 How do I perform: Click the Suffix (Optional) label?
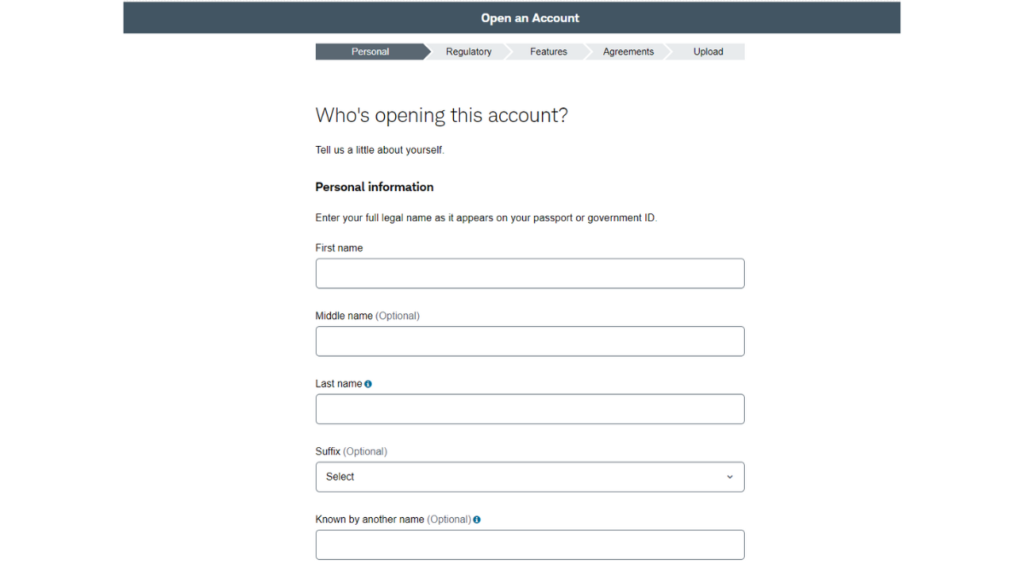pyautogui.click(x=351, y=452)
